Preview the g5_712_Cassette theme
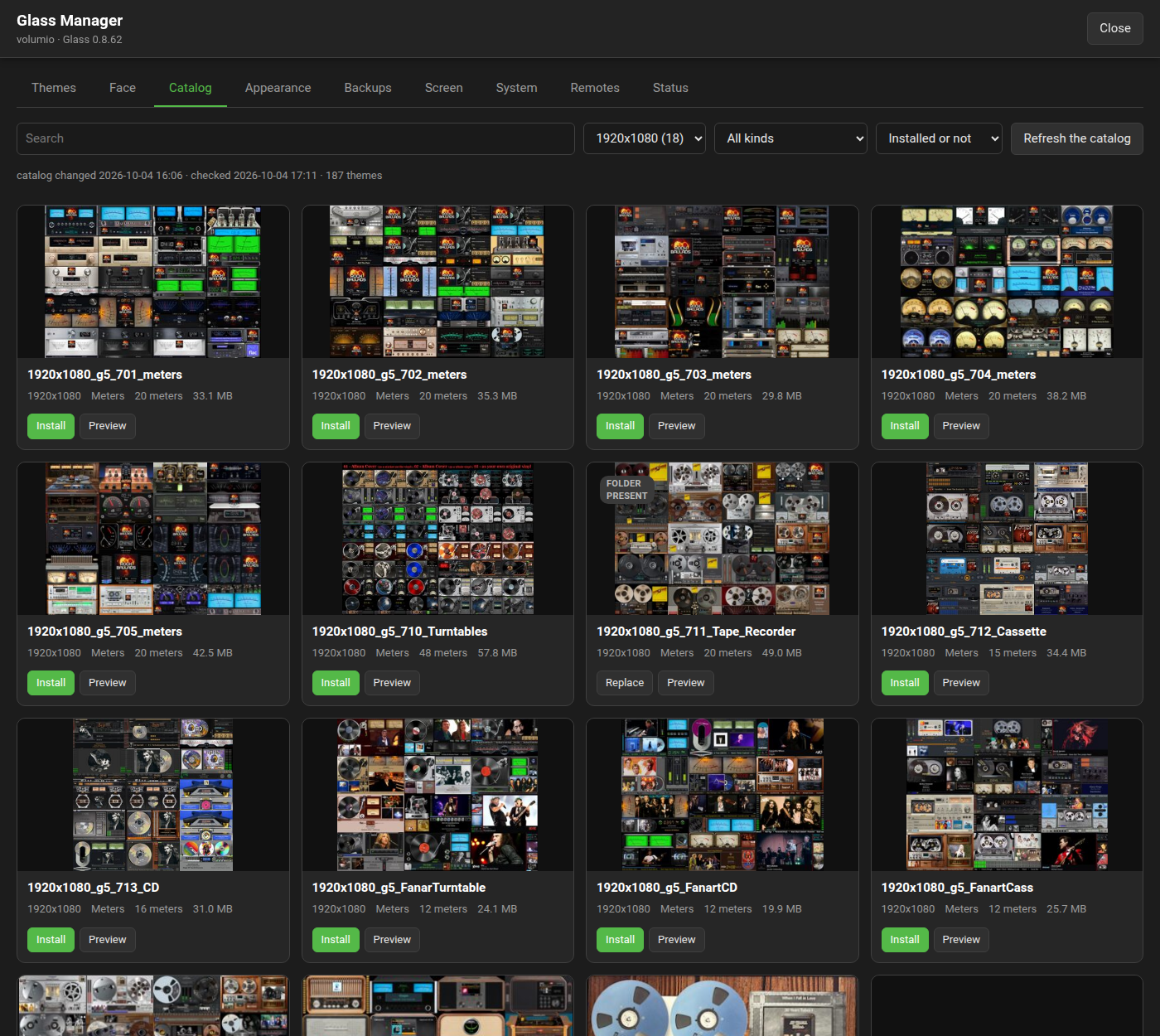The height and width of the screenshot is (1036, 1160). tap(961, 683)
